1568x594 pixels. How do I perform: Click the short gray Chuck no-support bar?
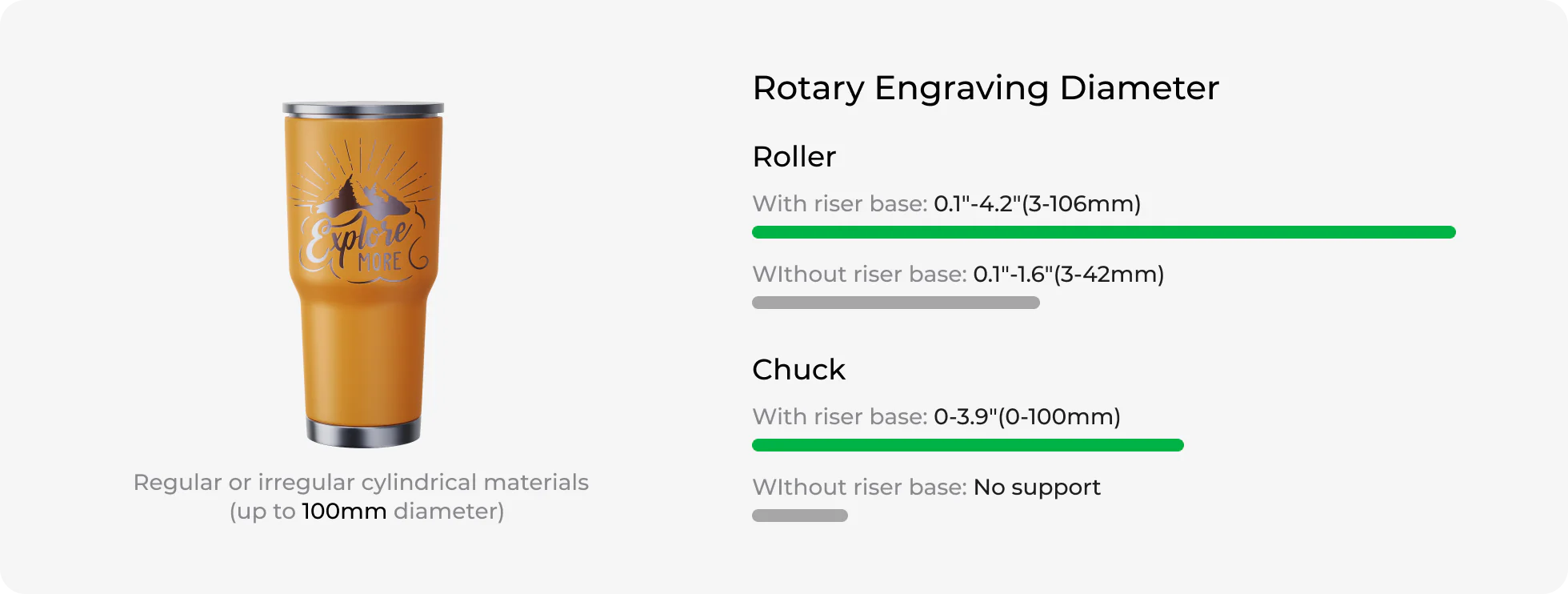coord(799,516)
